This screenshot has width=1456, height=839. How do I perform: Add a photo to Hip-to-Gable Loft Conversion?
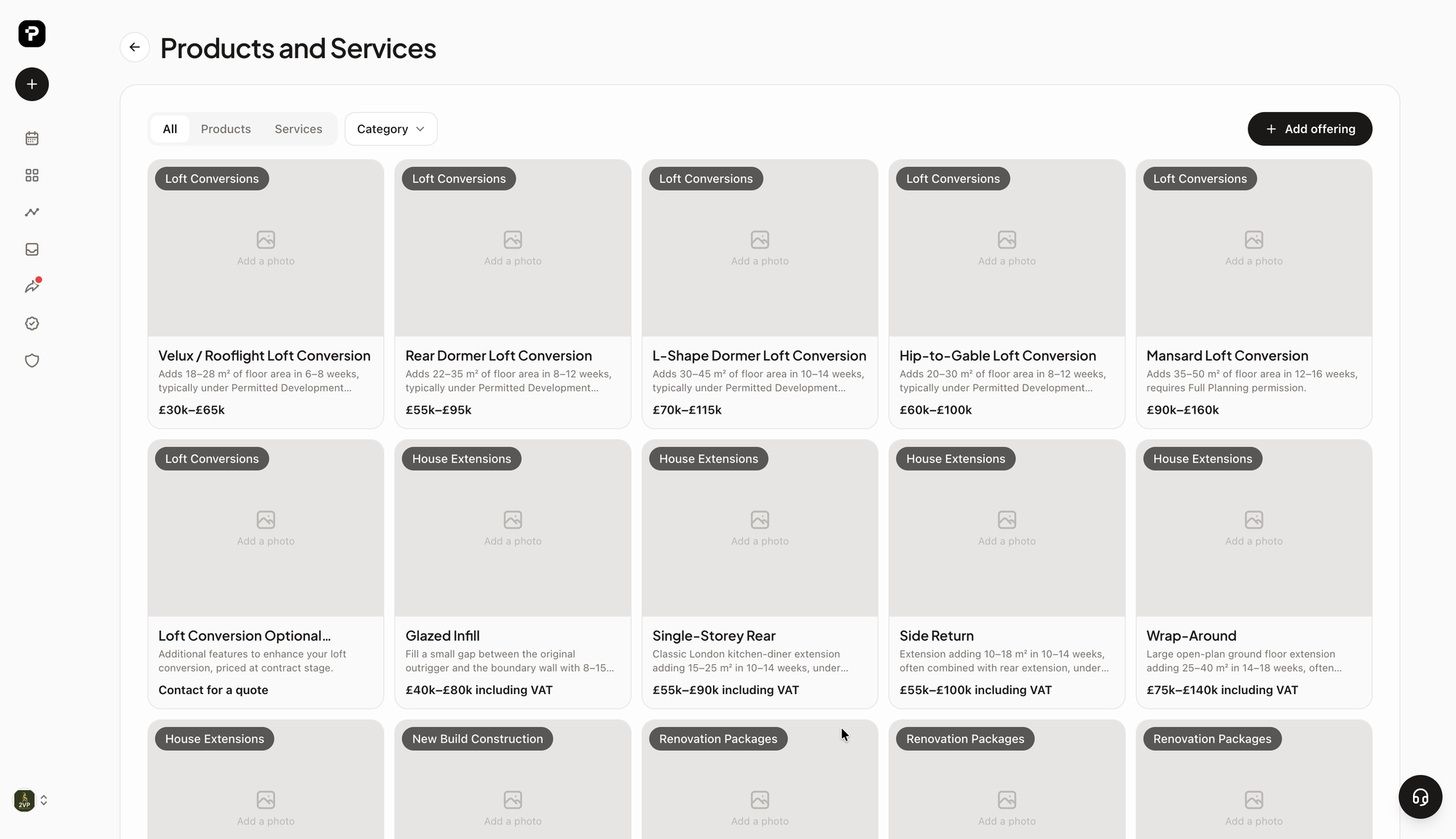1007,248
